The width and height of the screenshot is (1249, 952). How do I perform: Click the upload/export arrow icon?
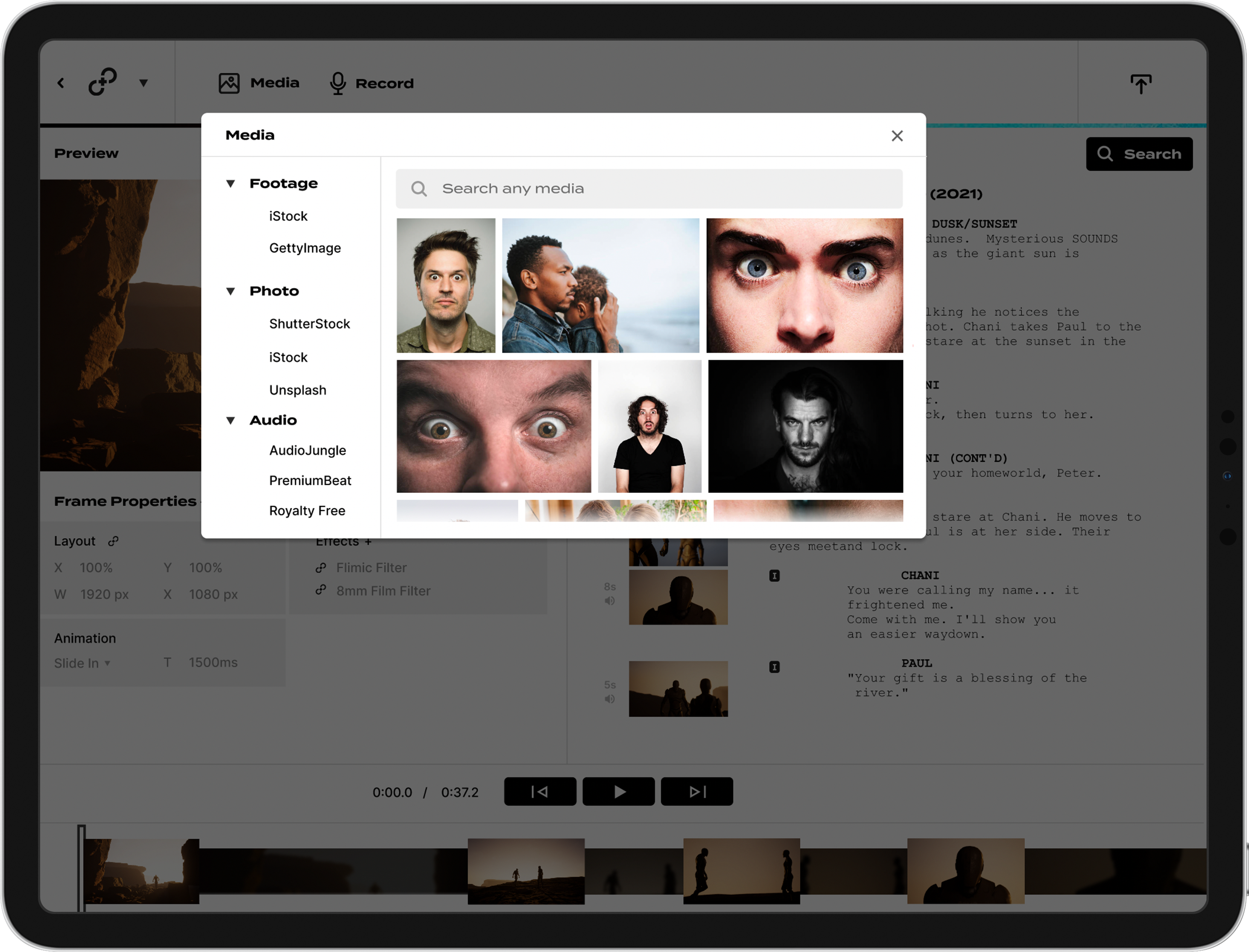1141,84
